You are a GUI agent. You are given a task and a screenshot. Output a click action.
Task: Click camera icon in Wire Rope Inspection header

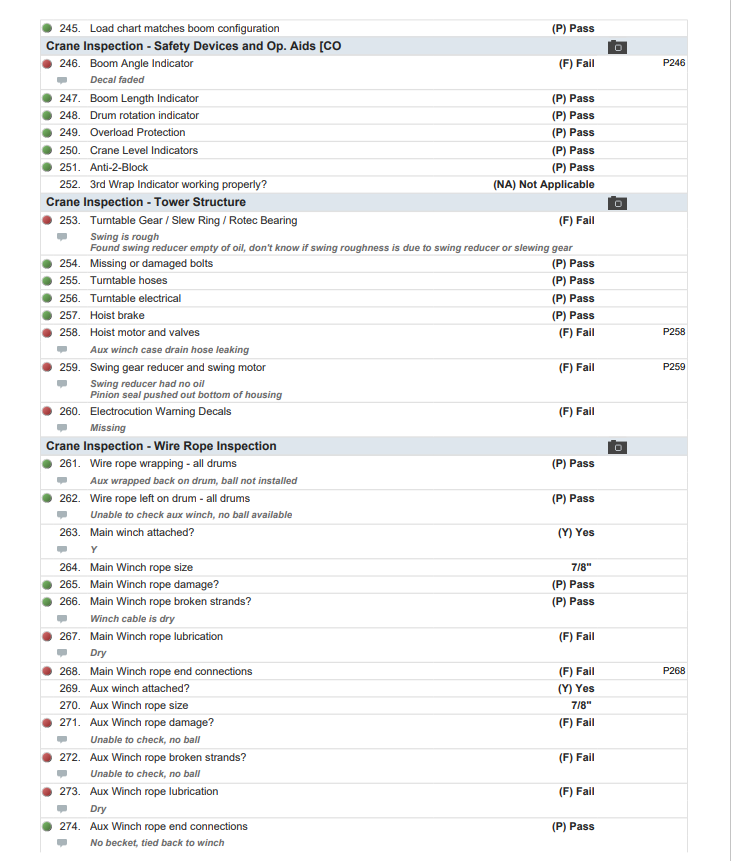point(617,447)
